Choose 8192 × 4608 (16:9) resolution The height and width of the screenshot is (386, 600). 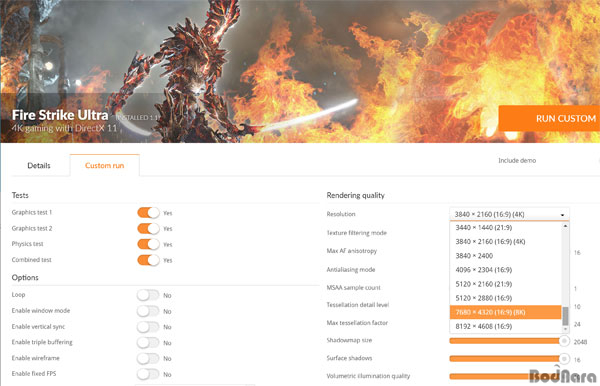505,326
